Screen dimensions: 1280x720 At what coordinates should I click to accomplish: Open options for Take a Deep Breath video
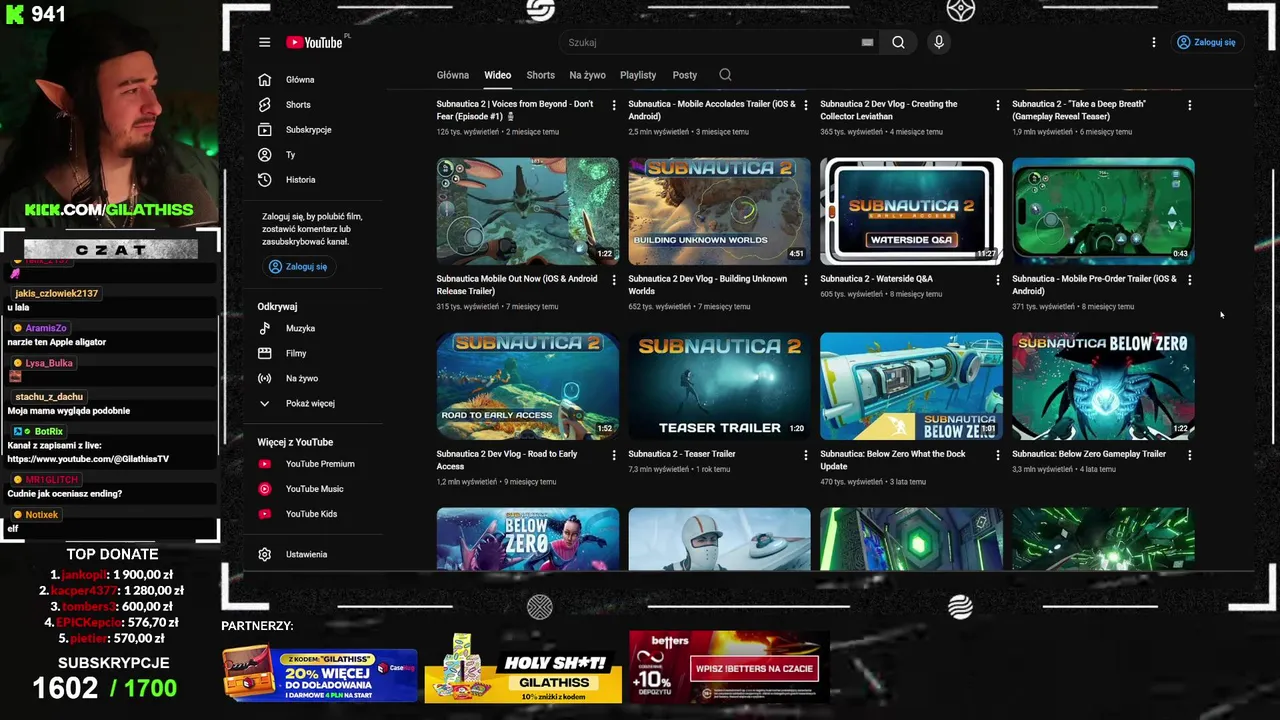[1189, 105]
